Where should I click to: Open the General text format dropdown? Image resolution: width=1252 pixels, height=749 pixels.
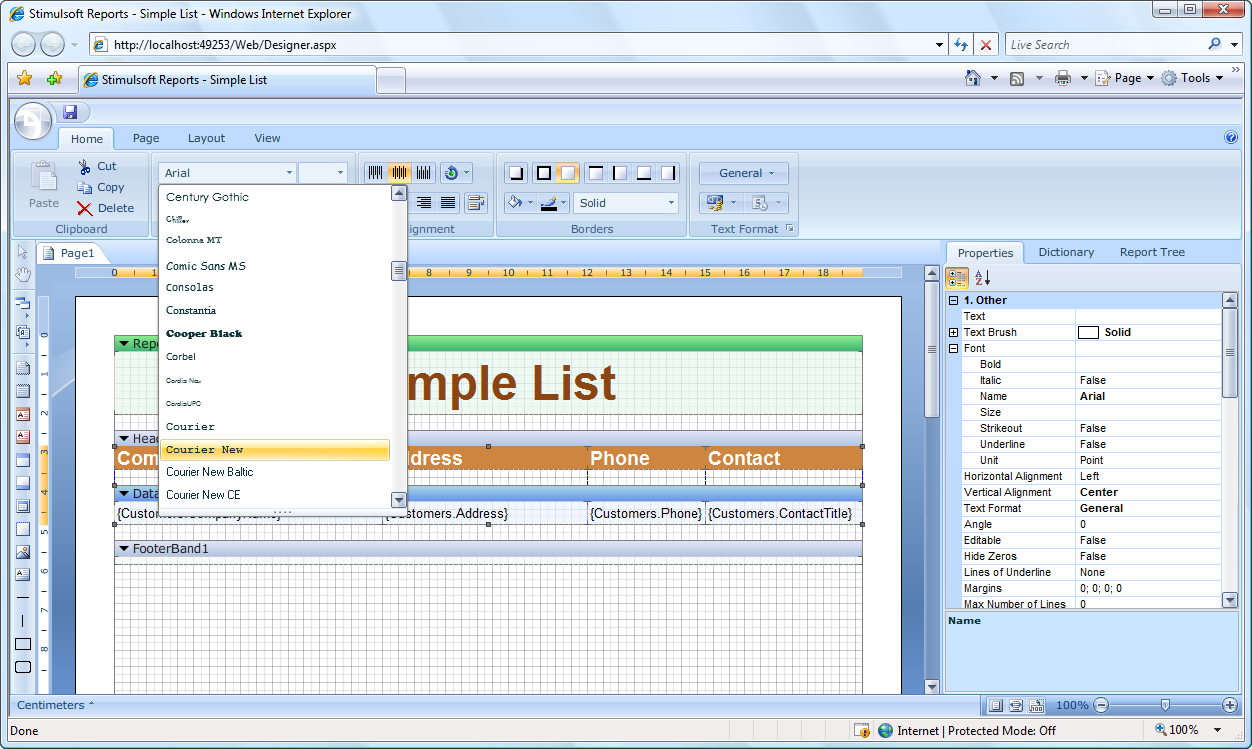pos(743,173)
